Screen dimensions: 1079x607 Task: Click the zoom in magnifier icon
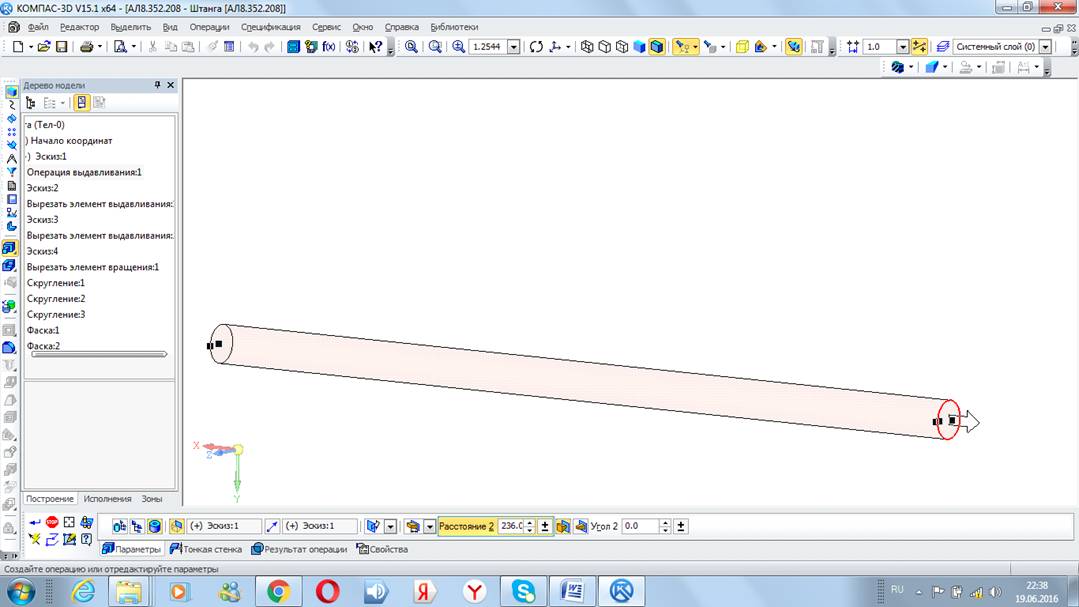coord(459,47)
